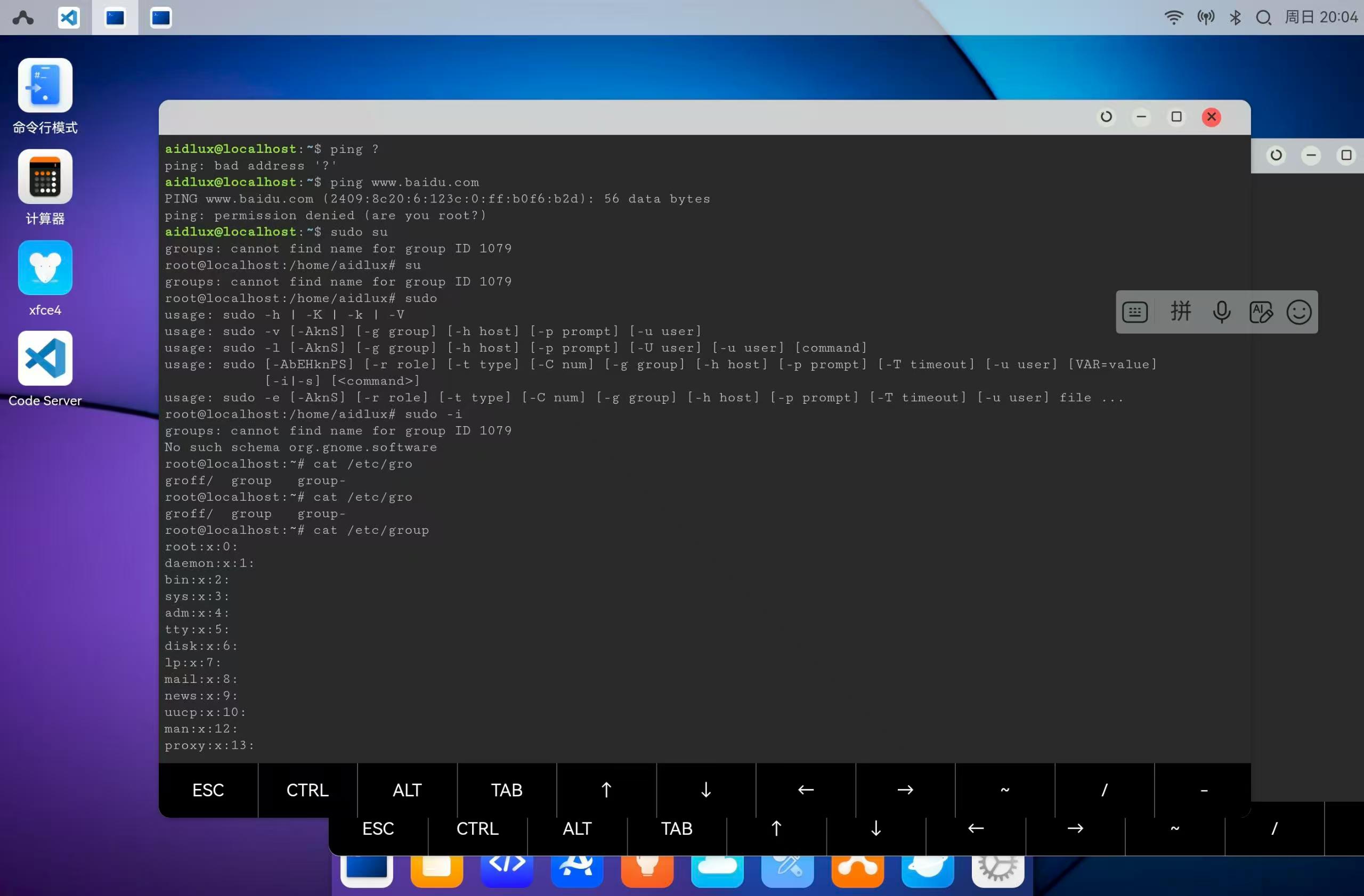Switch to VS Code task in top bar
Image resolution: width=1364 pixels, height=896 pixels.
pyautogui.click(x=69, y=18)
